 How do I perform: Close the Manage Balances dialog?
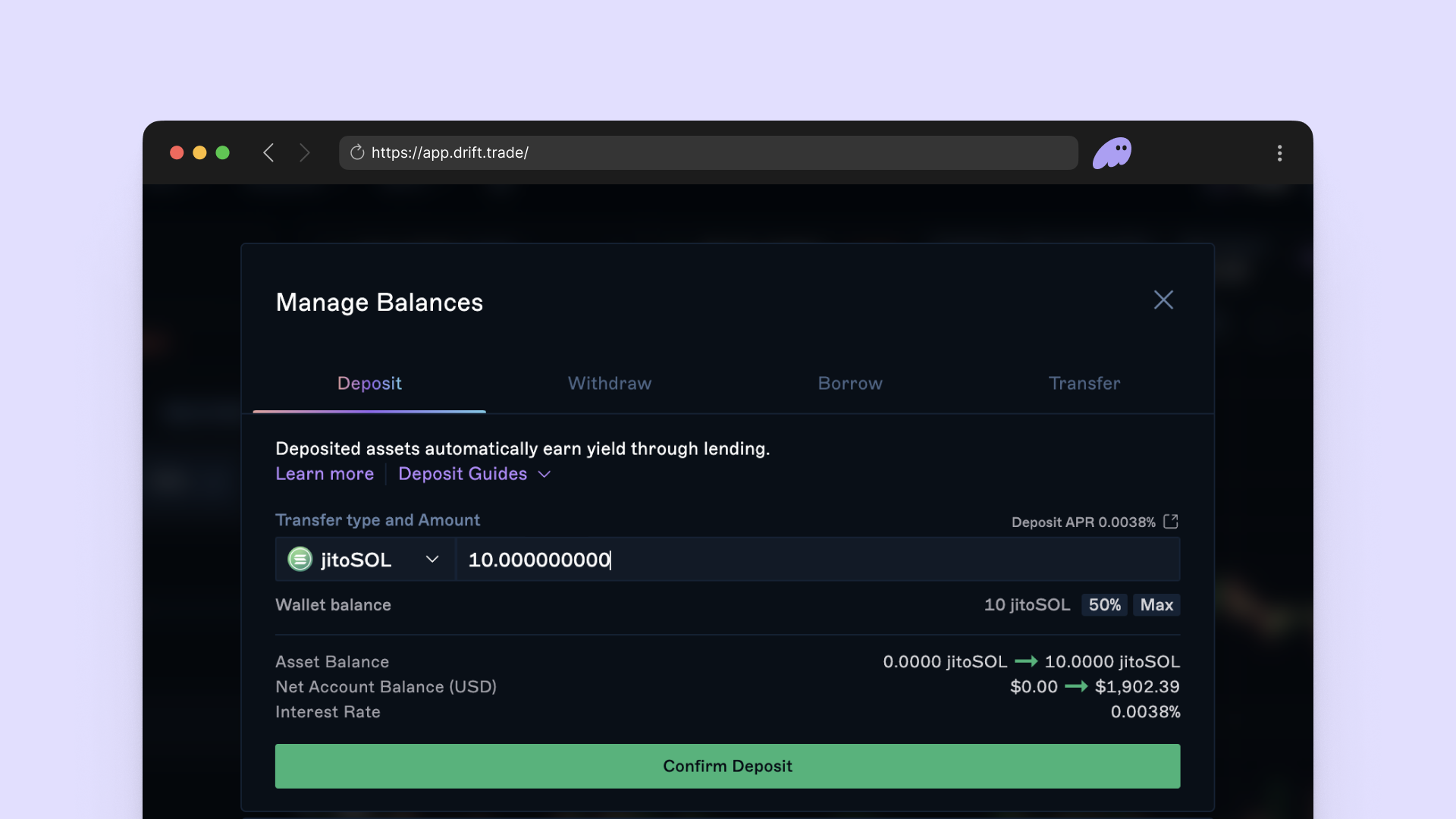coord(1163,300)
